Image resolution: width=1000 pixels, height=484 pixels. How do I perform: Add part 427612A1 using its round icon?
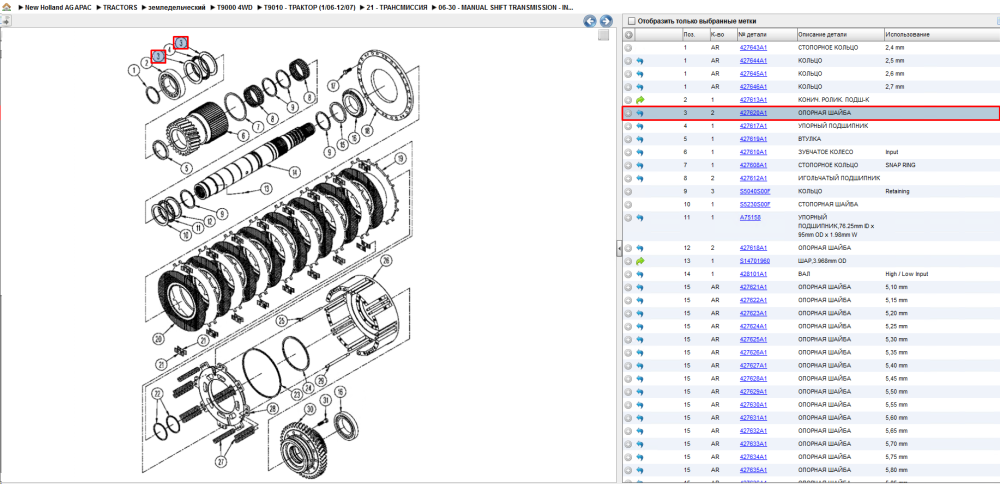628,179
